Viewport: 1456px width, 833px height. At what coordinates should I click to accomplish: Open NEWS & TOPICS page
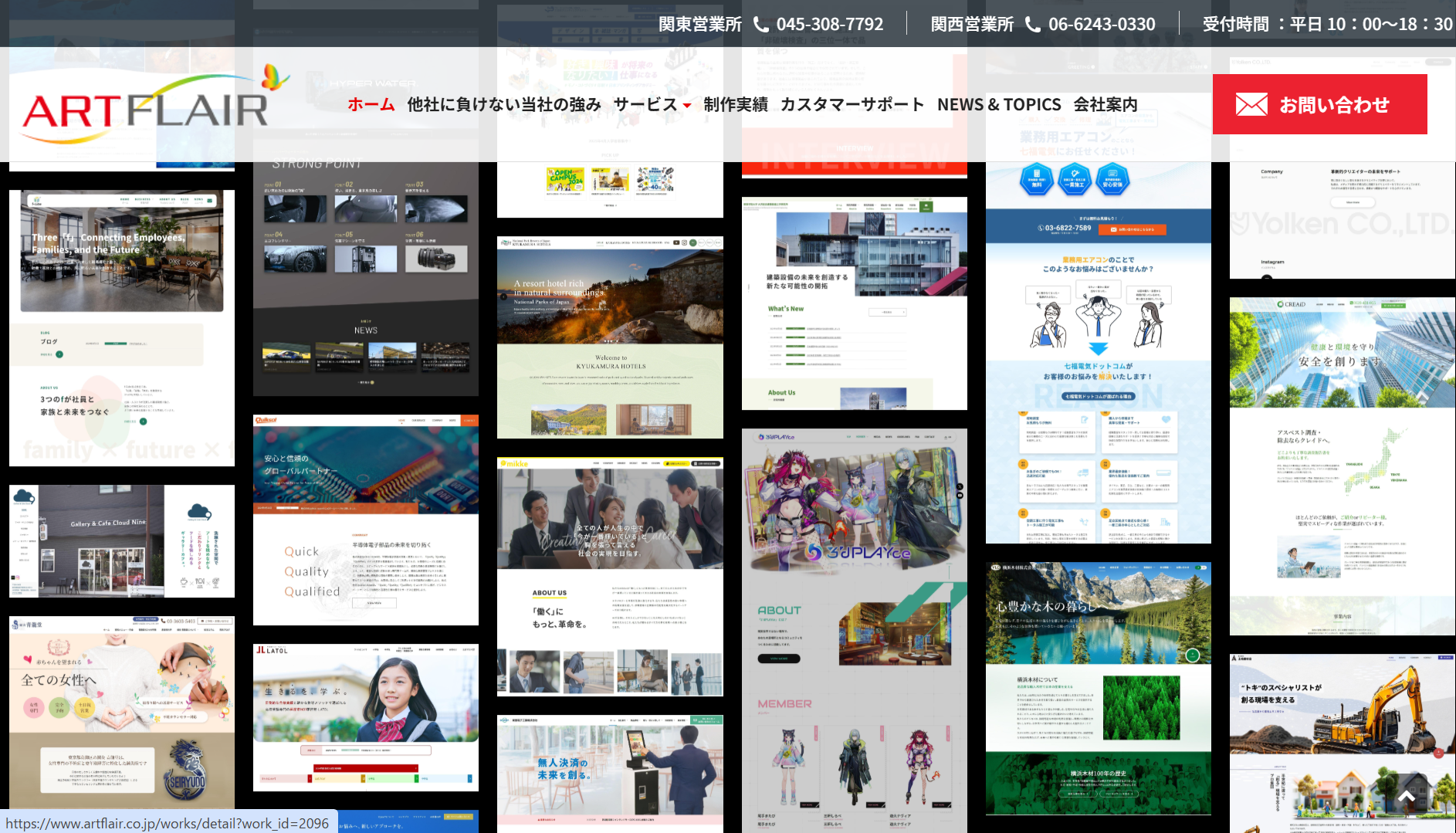click(x=998, y=105)
